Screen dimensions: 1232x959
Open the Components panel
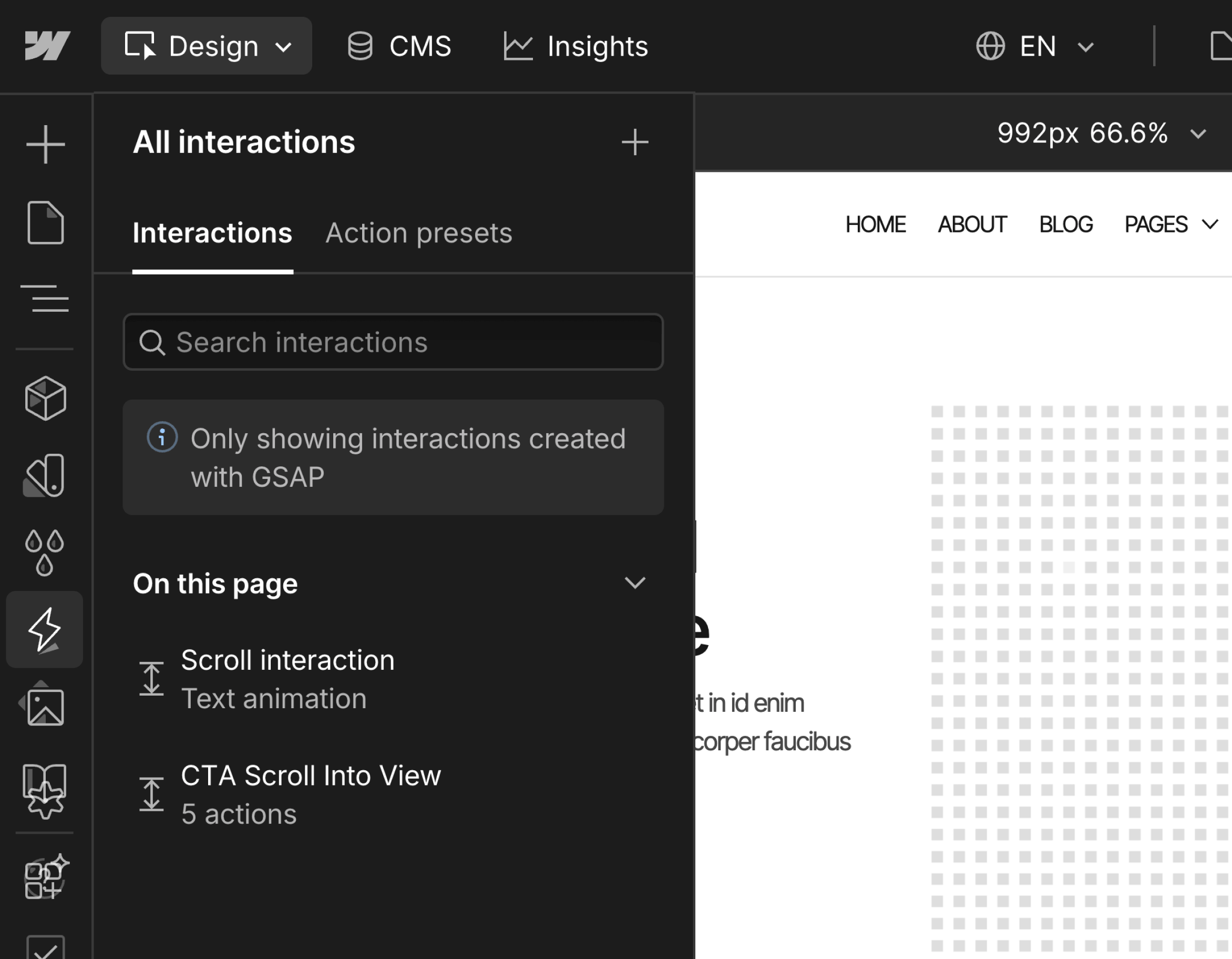pos(45,399)
